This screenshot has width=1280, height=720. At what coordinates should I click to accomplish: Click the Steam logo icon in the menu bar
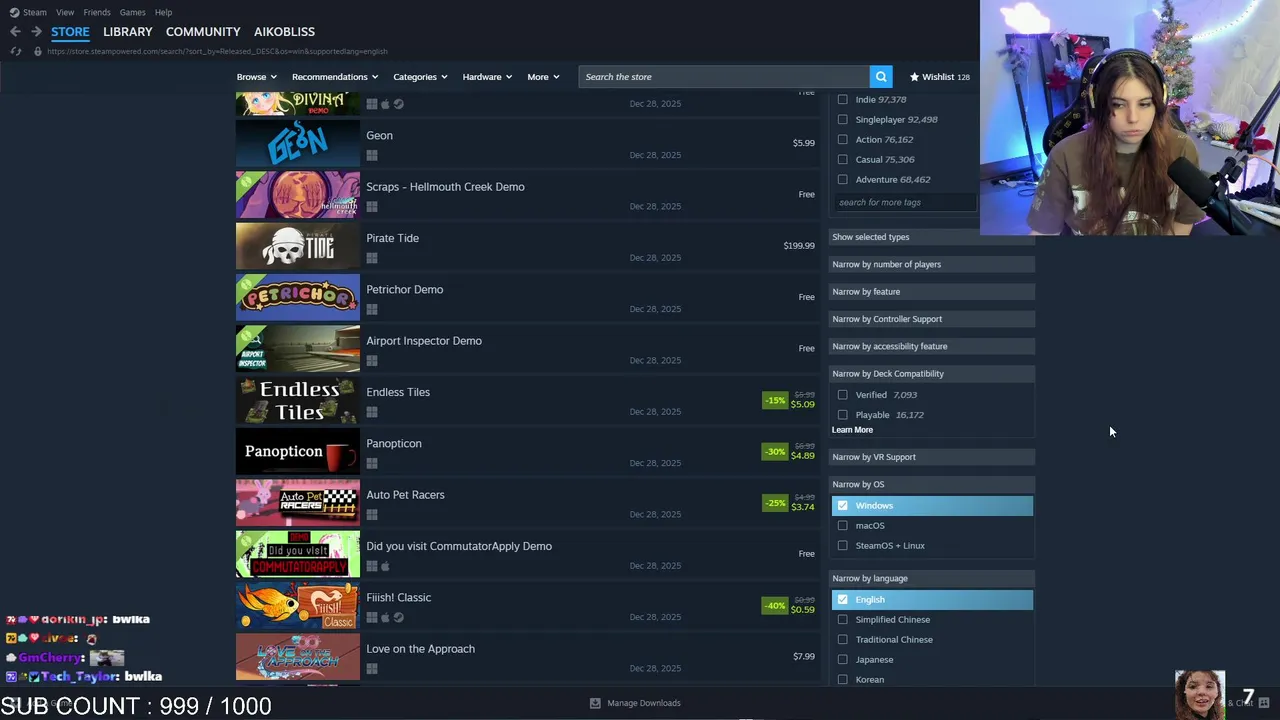tap(14, 12)
